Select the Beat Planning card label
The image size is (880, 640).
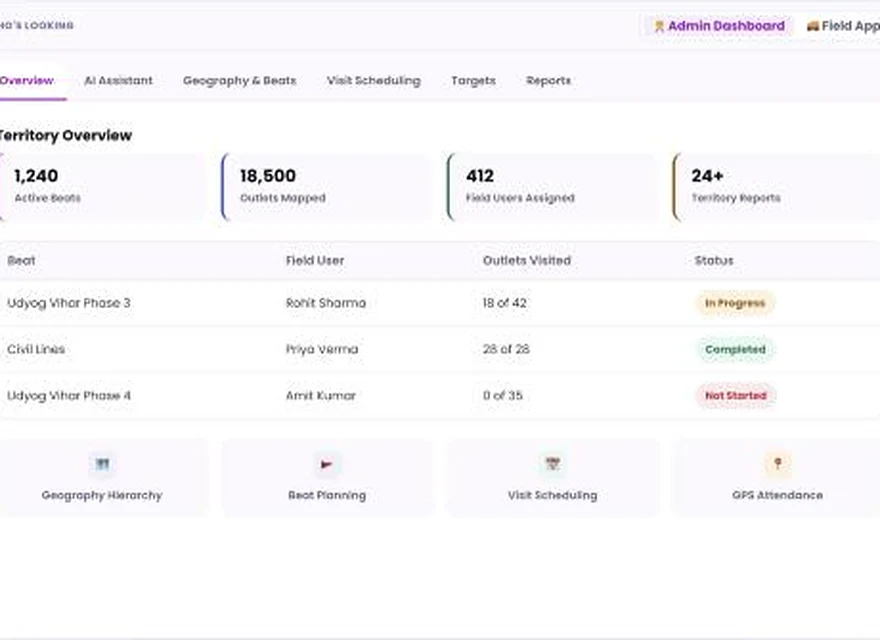(327, 495)
